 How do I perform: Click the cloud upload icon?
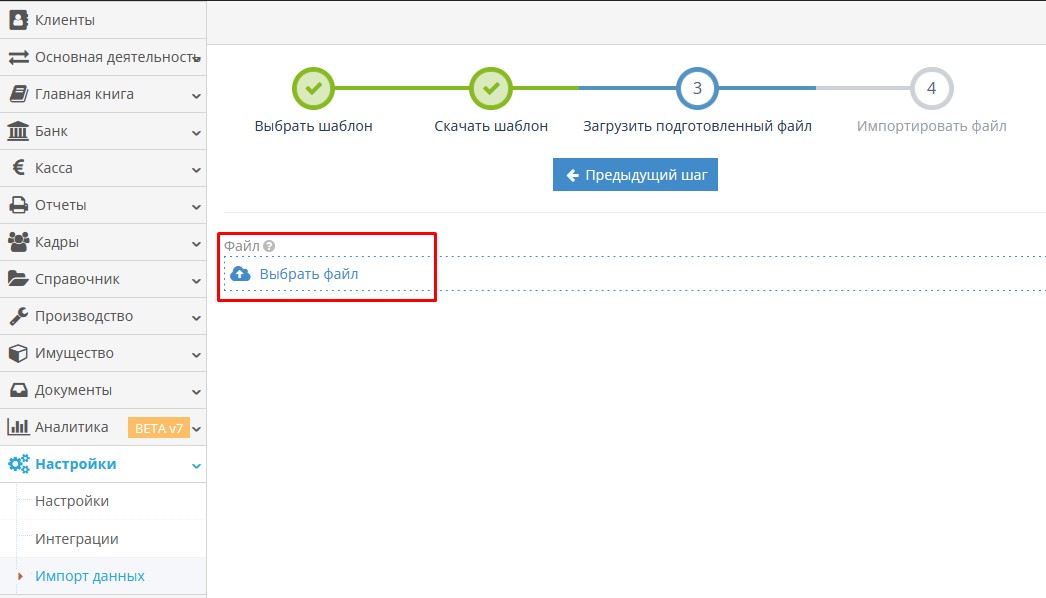point(240,274)
